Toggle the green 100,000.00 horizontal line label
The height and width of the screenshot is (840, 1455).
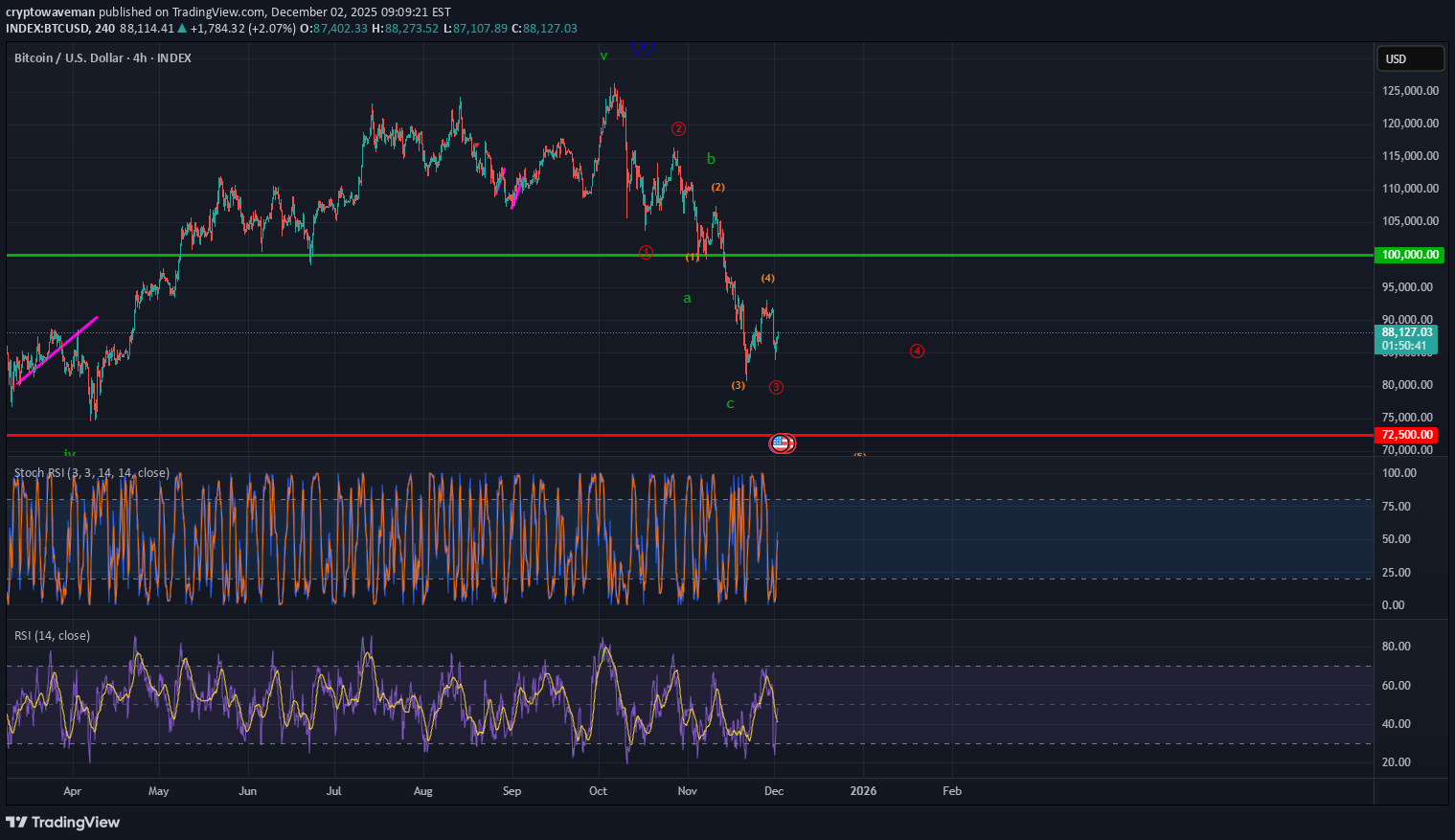pos(1410,255)
